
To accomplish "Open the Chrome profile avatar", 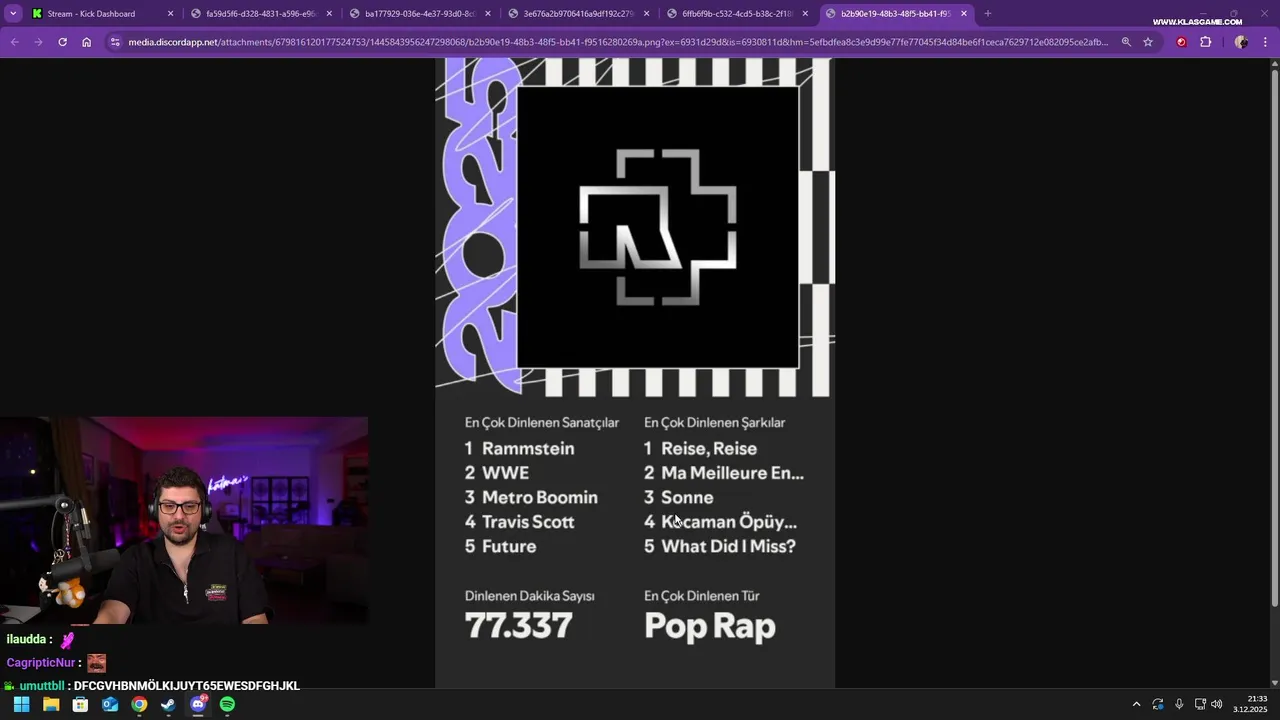I will coord(1241,42).
